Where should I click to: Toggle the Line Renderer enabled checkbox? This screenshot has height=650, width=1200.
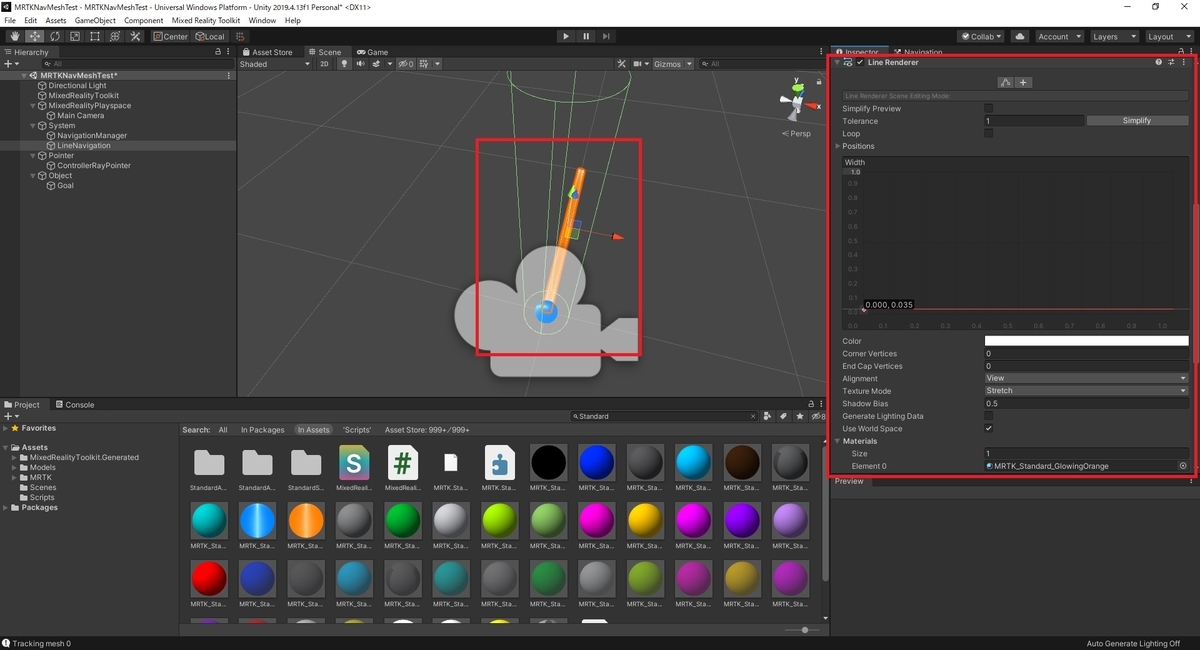point(860,62)
